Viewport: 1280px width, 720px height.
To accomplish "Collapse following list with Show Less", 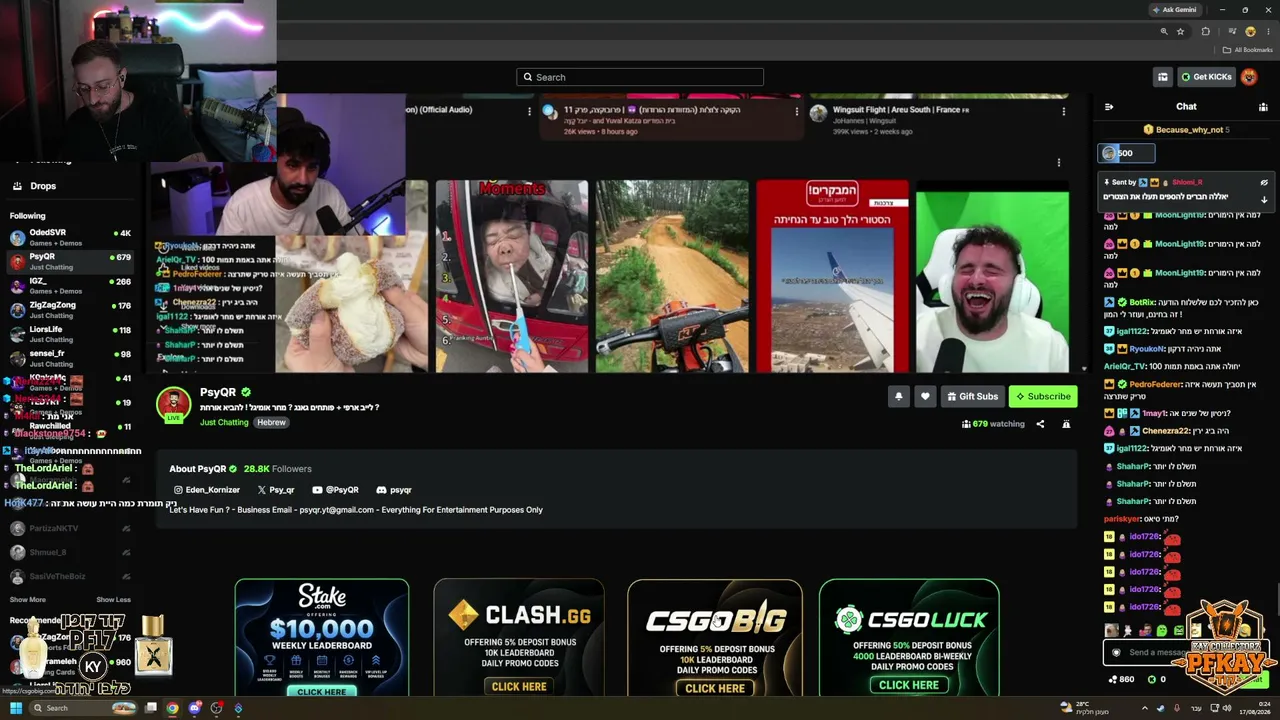I will (113, 600).
